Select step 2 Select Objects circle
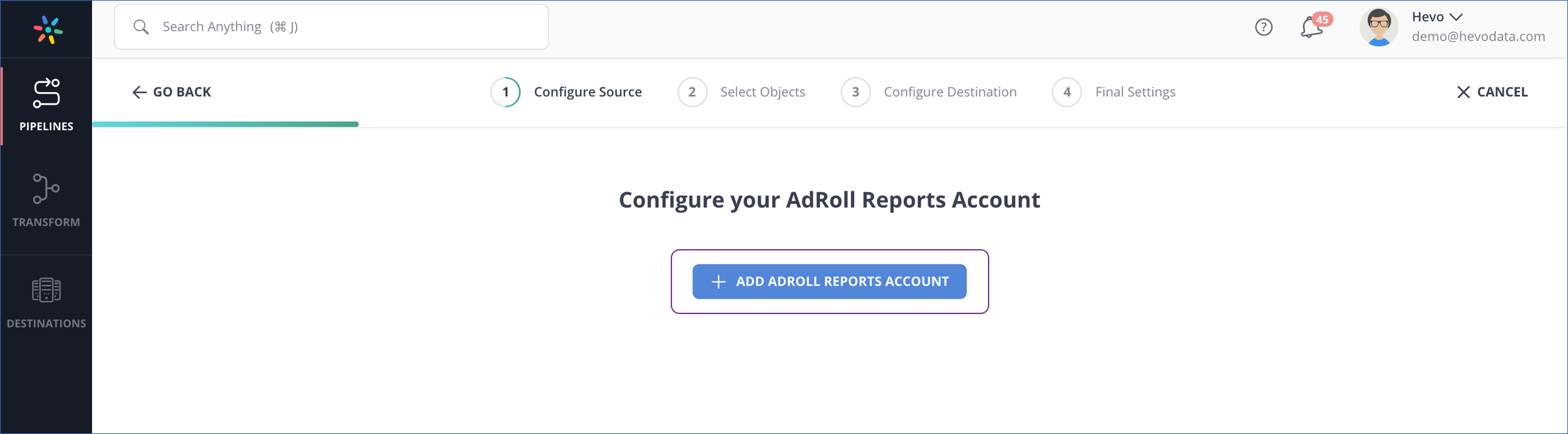 point(692,92)
